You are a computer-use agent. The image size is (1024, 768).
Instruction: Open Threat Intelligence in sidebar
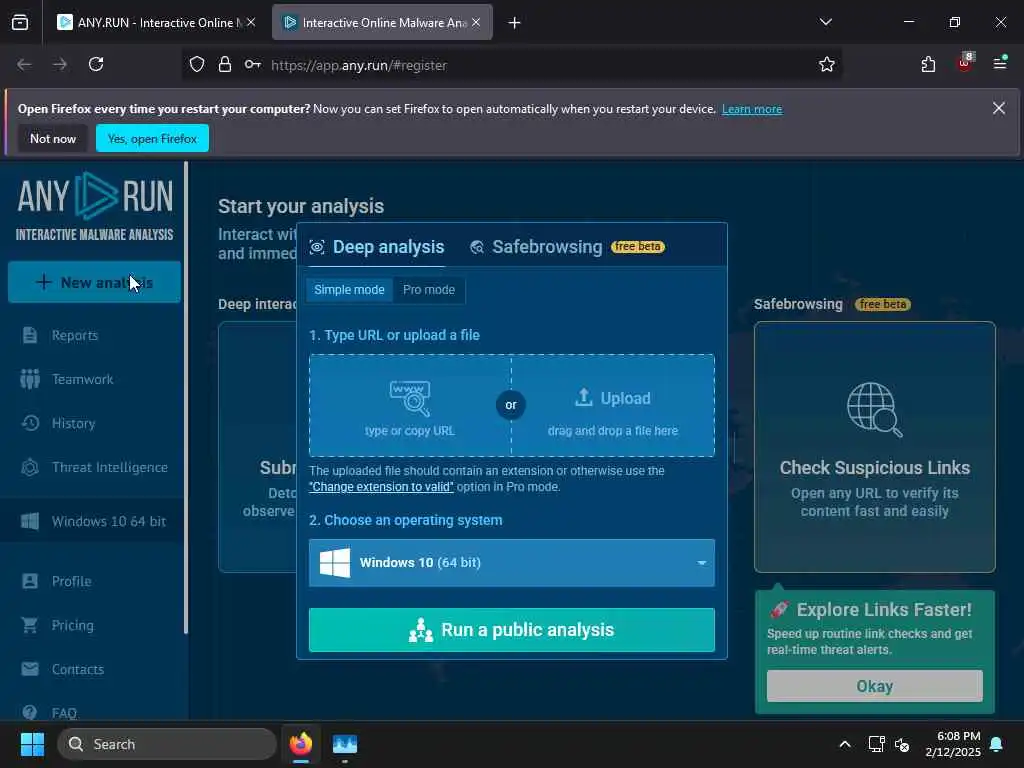95,468
